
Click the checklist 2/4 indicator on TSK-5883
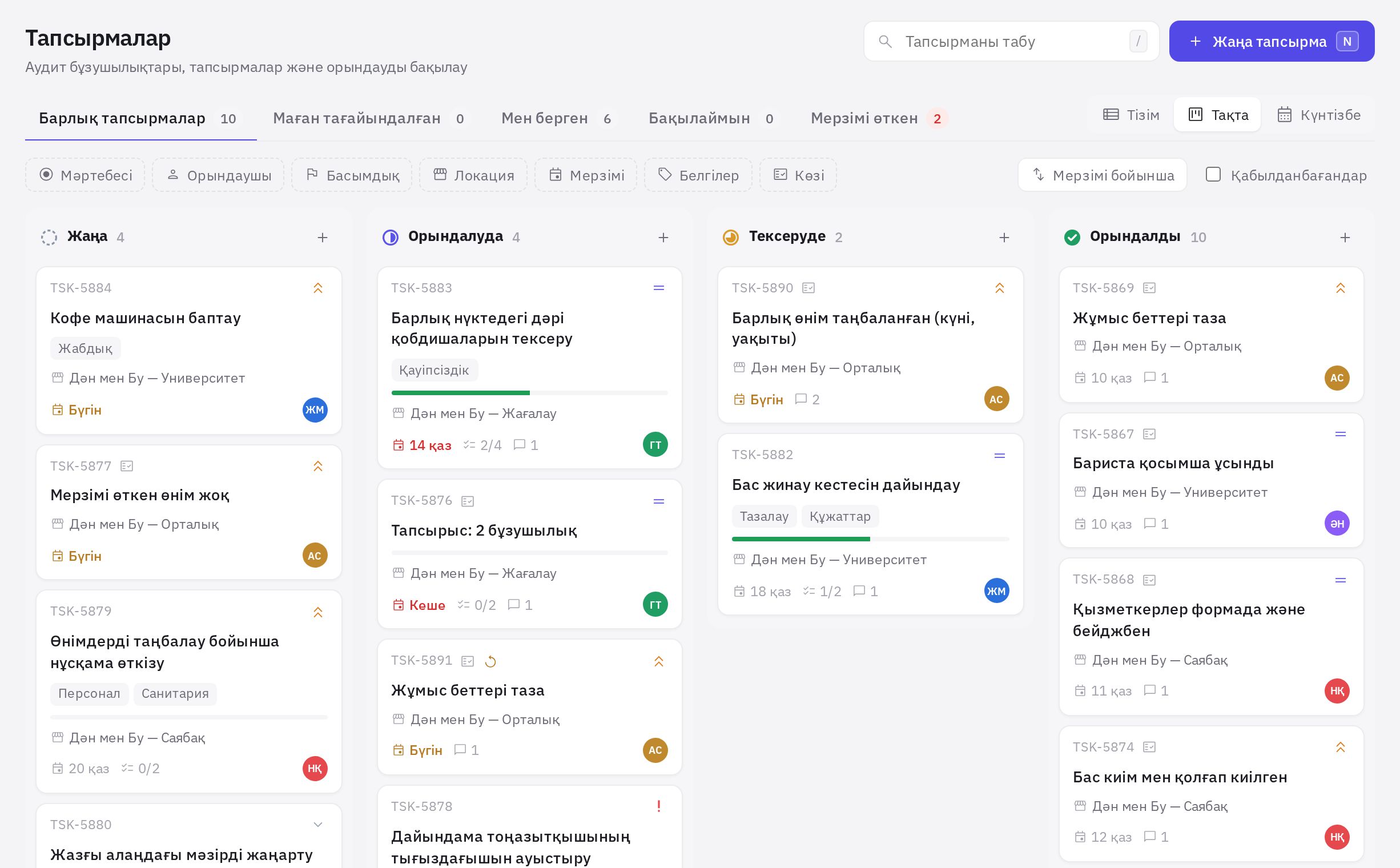[x=482, y=445]
